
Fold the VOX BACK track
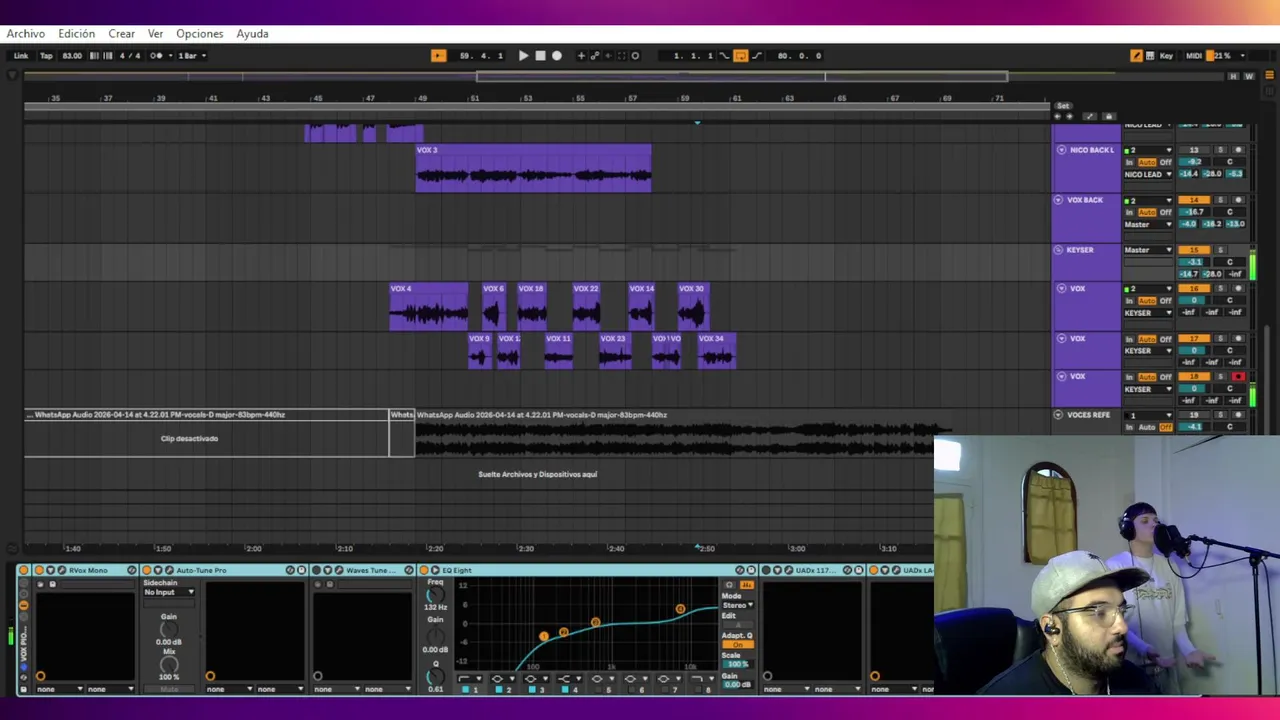(1058, 200)
